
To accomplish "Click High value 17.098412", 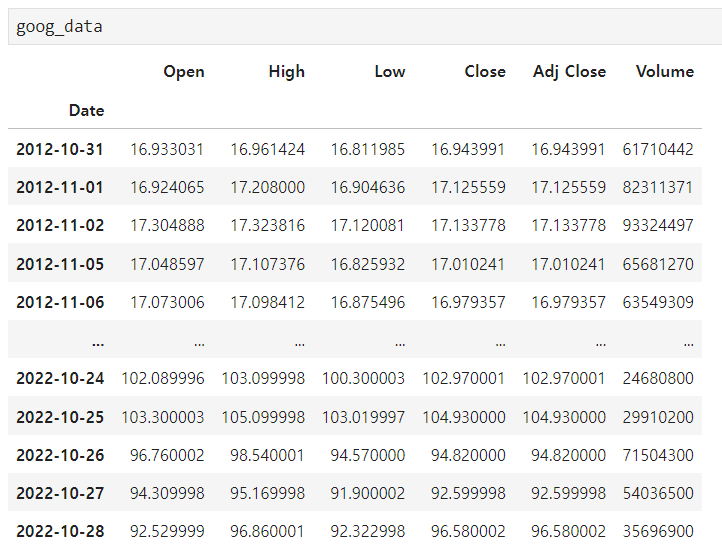I will click(268, 302).
